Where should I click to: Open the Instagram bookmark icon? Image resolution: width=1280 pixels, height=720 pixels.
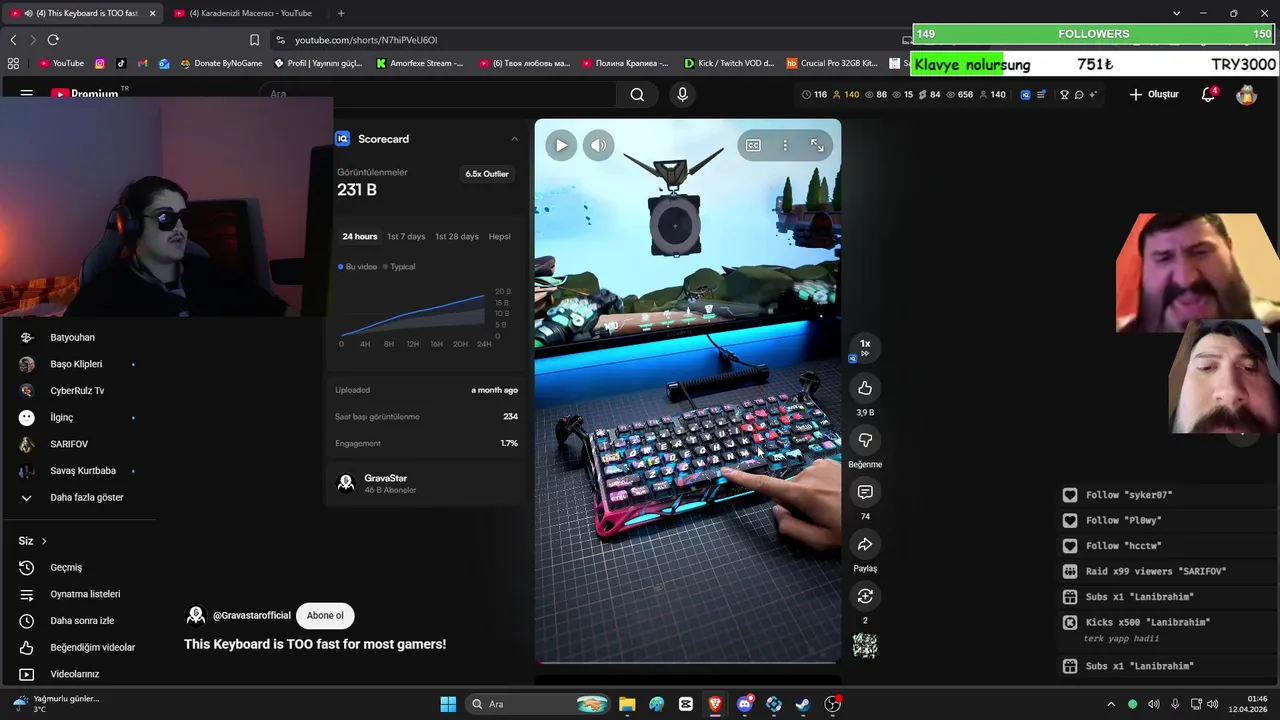[x=100, y=63]
